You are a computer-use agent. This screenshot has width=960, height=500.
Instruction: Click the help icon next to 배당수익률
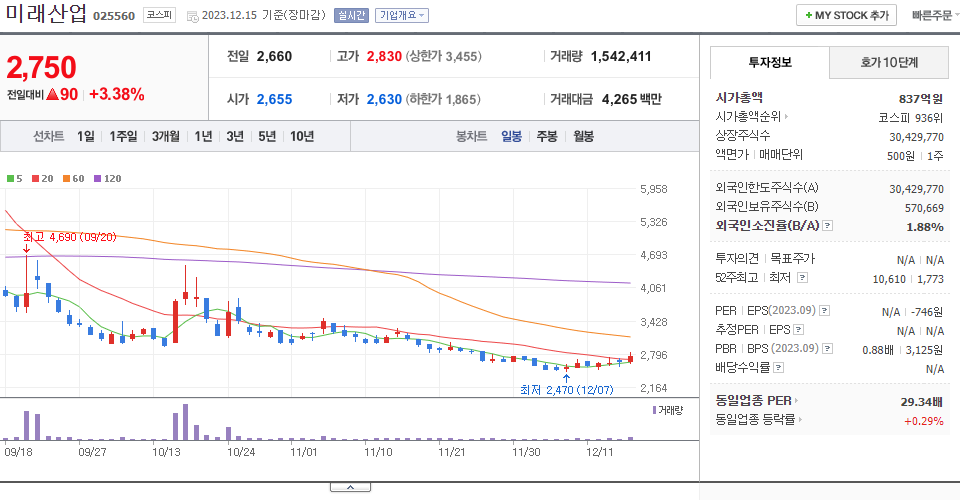click(x=779, y=368)
